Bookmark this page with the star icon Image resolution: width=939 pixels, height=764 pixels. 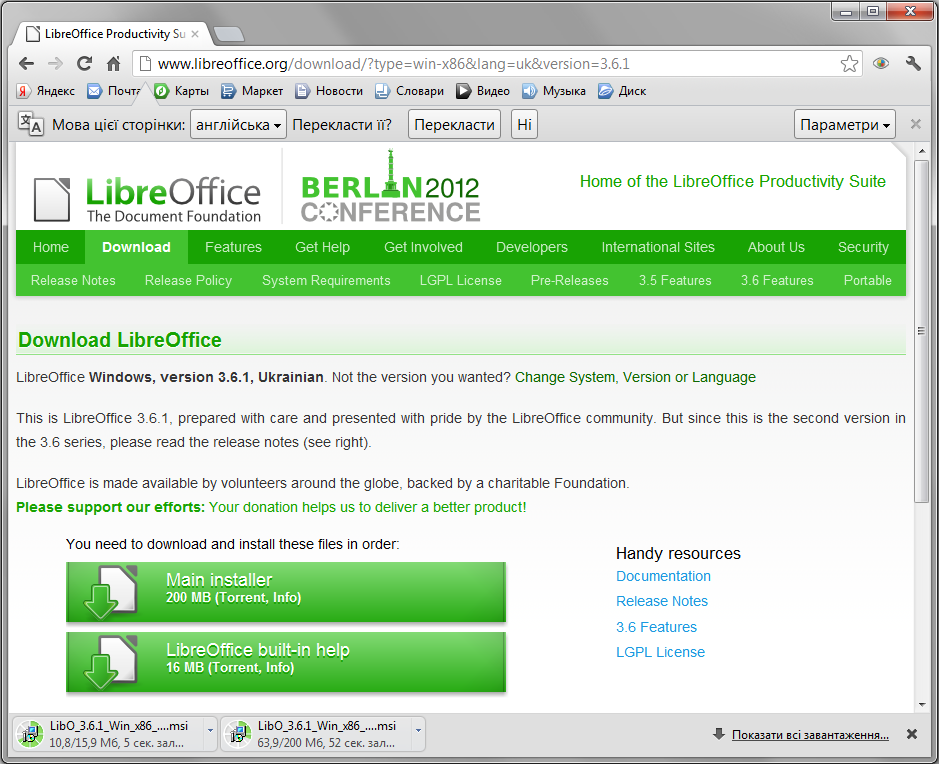pyautogui.click(x=849, y=63)
